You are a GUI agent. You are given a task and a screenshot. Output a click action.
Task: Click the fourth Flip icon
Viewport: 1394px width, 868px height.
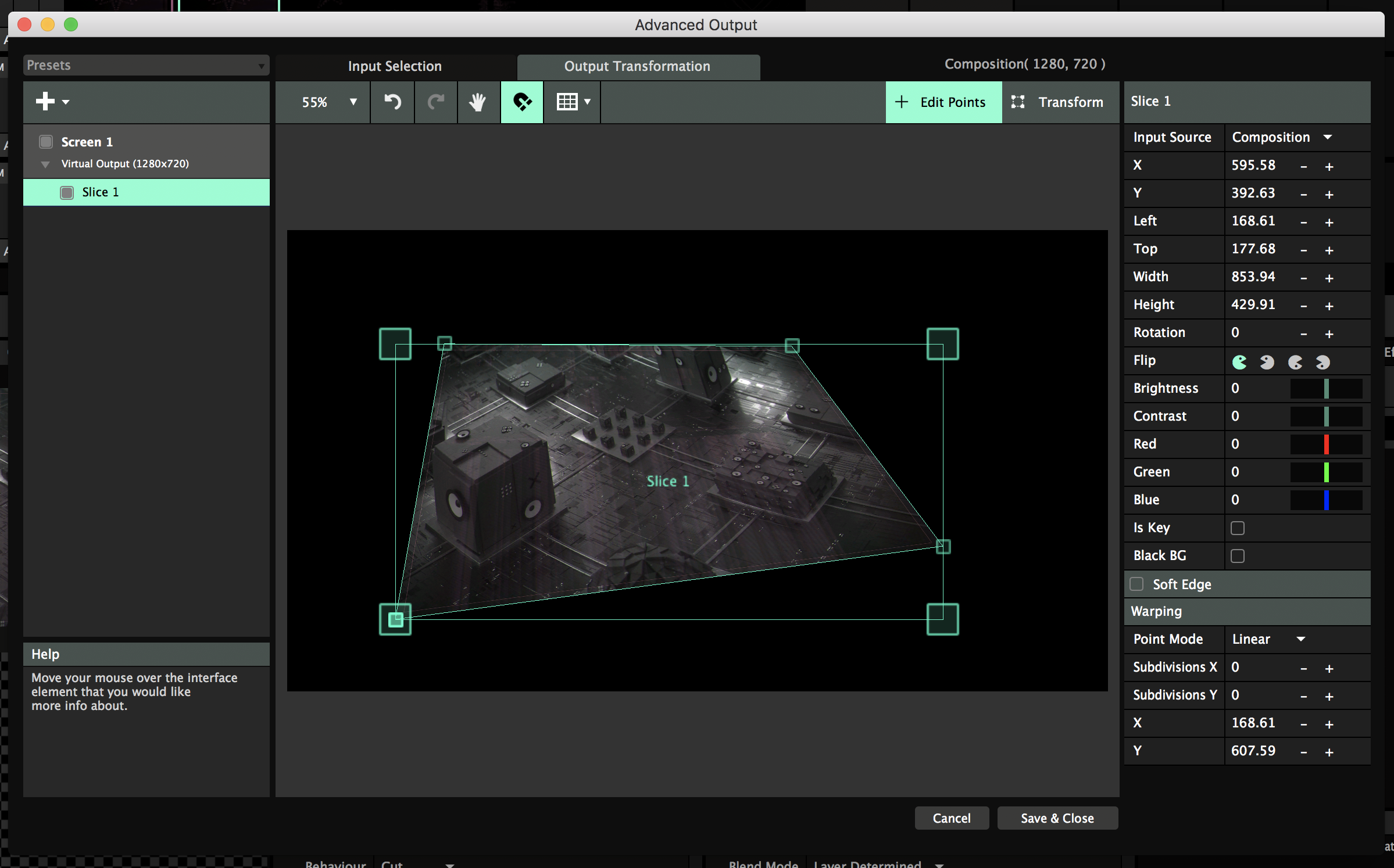pos(1322,363)
